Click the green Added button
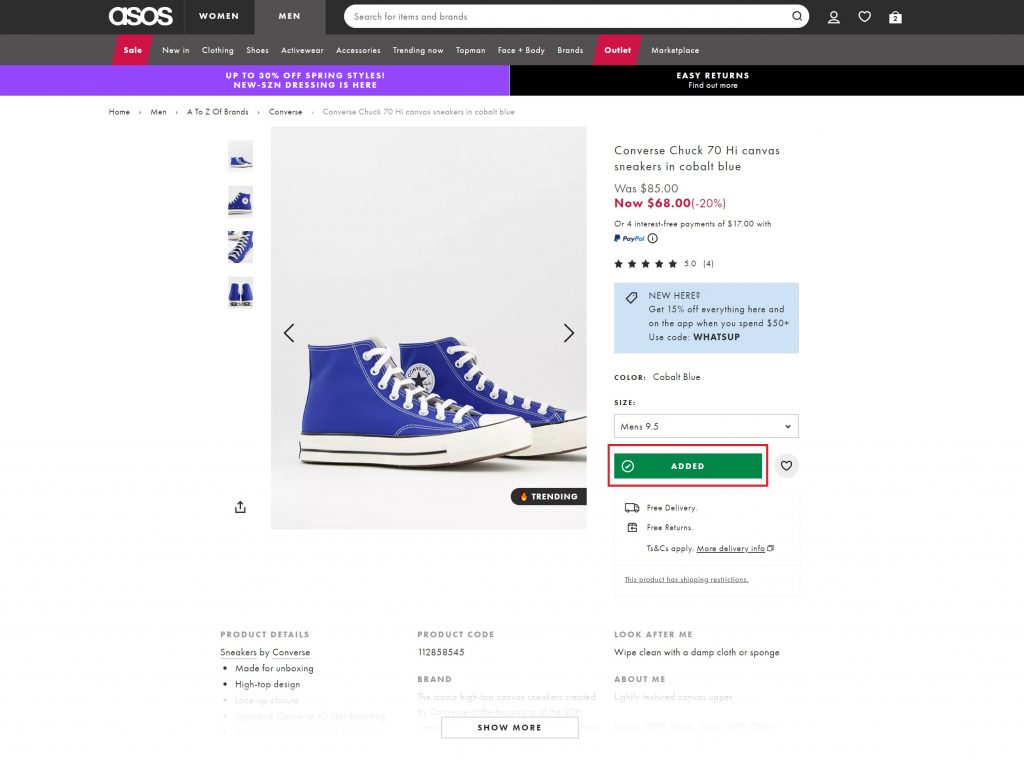The image size is (1024, 760). click(x=688, y=466)
